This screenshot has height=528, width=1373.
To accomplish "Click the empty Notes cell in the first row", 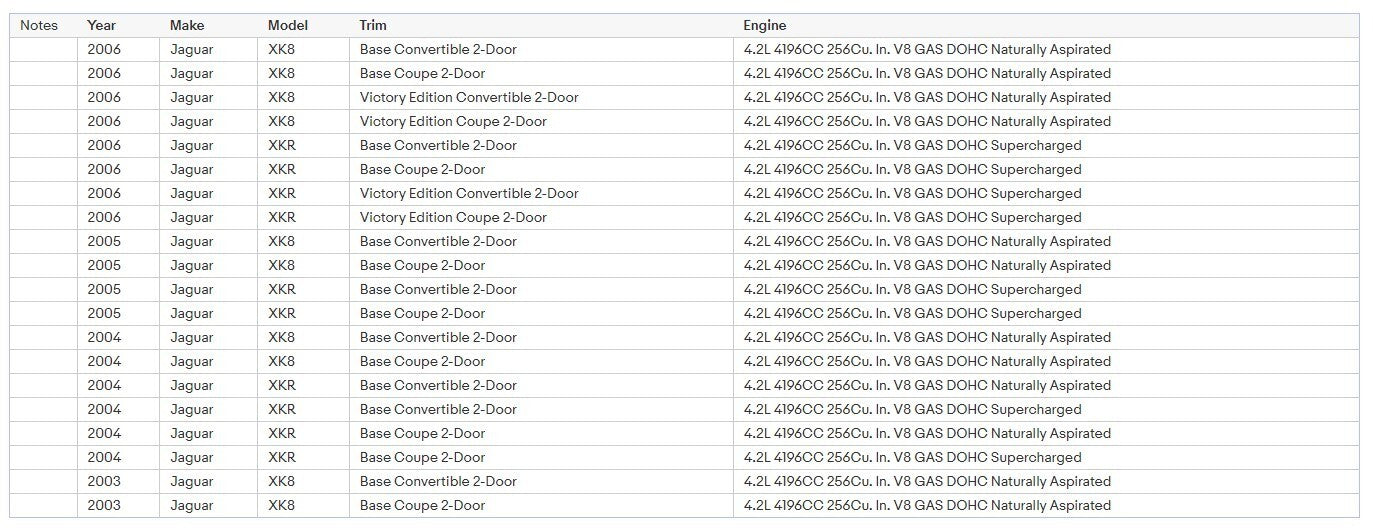I will [x=43, y=49].
